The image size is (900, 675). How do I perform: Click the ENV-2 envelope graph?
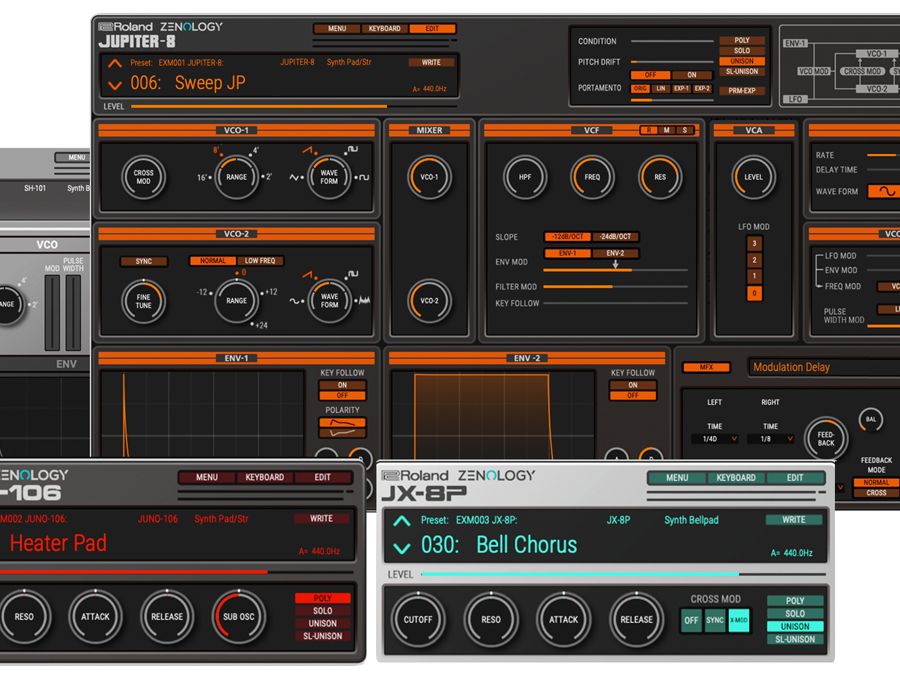tap(492, 414)
